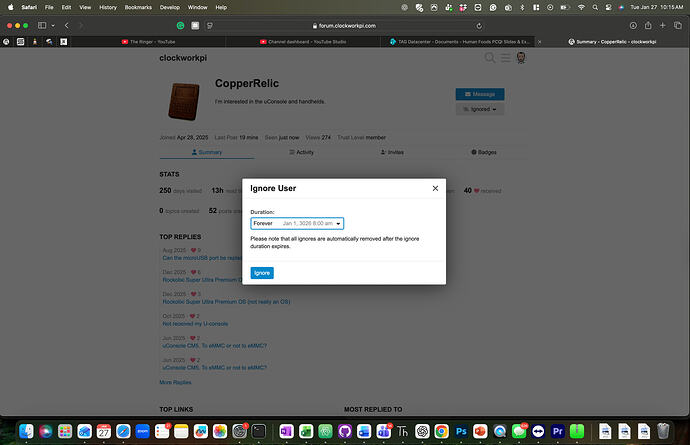This screenshot has height=445, width=690.
Task: Show tab overview icon in Safari
Action: 678,26
